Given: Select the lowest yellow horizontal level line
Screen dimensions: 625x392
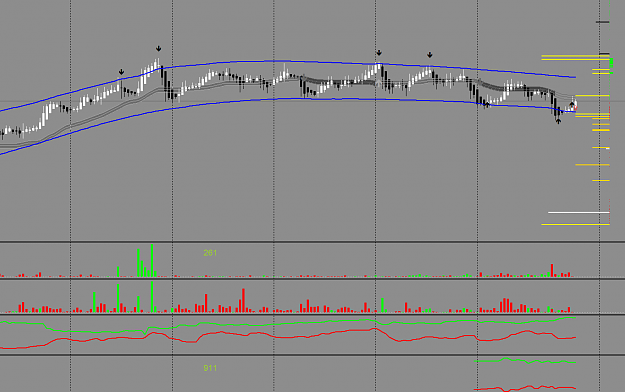Looking at the screenshot, I should click(576, 225).
